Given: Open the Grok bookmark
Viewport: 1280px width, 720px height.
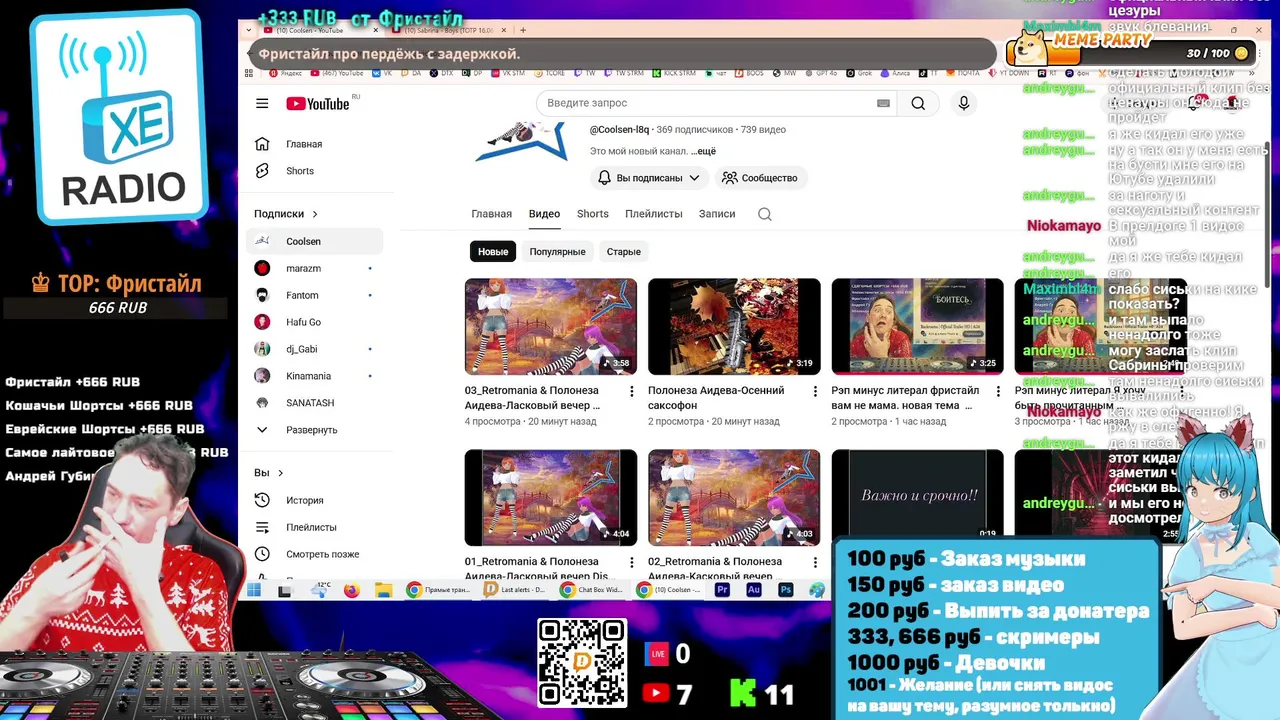Looking at the screenshot, I should point(857,73).
